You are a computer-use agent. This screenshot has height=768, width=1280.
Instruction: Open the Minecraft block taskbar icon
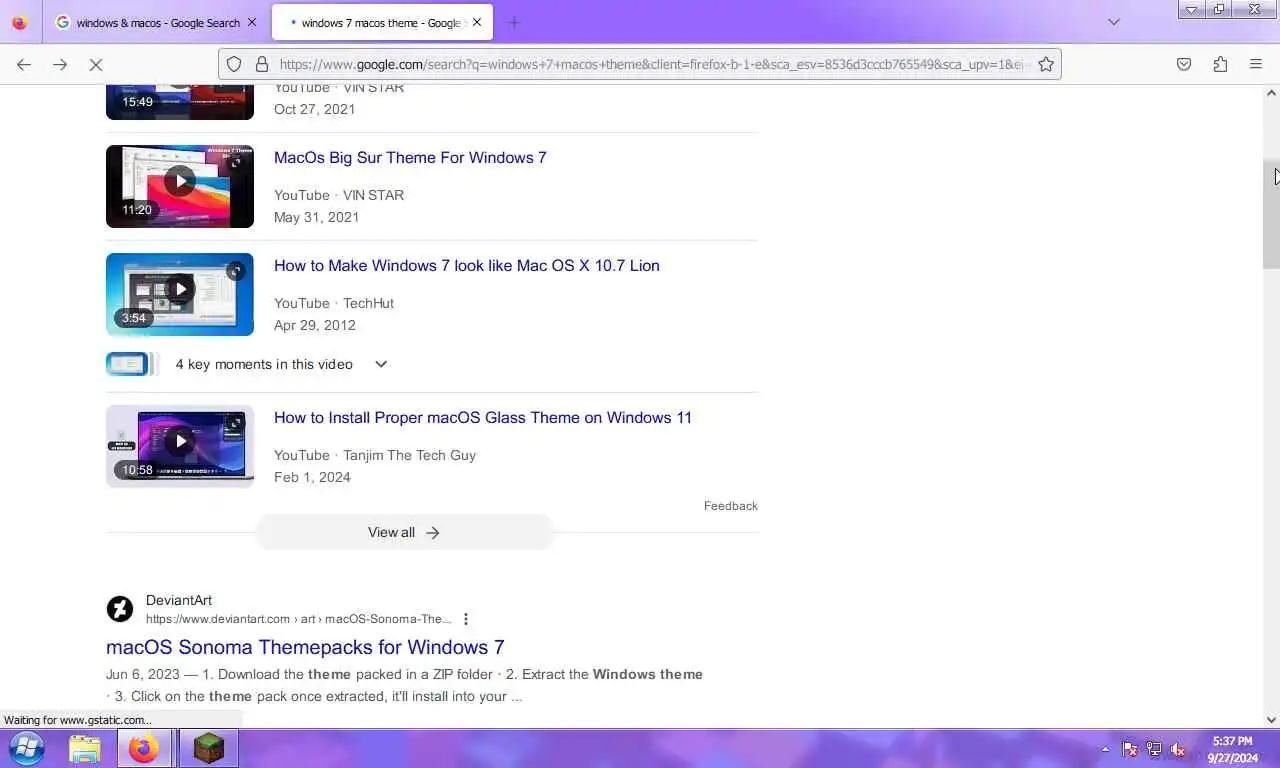[x=209, y=749]
